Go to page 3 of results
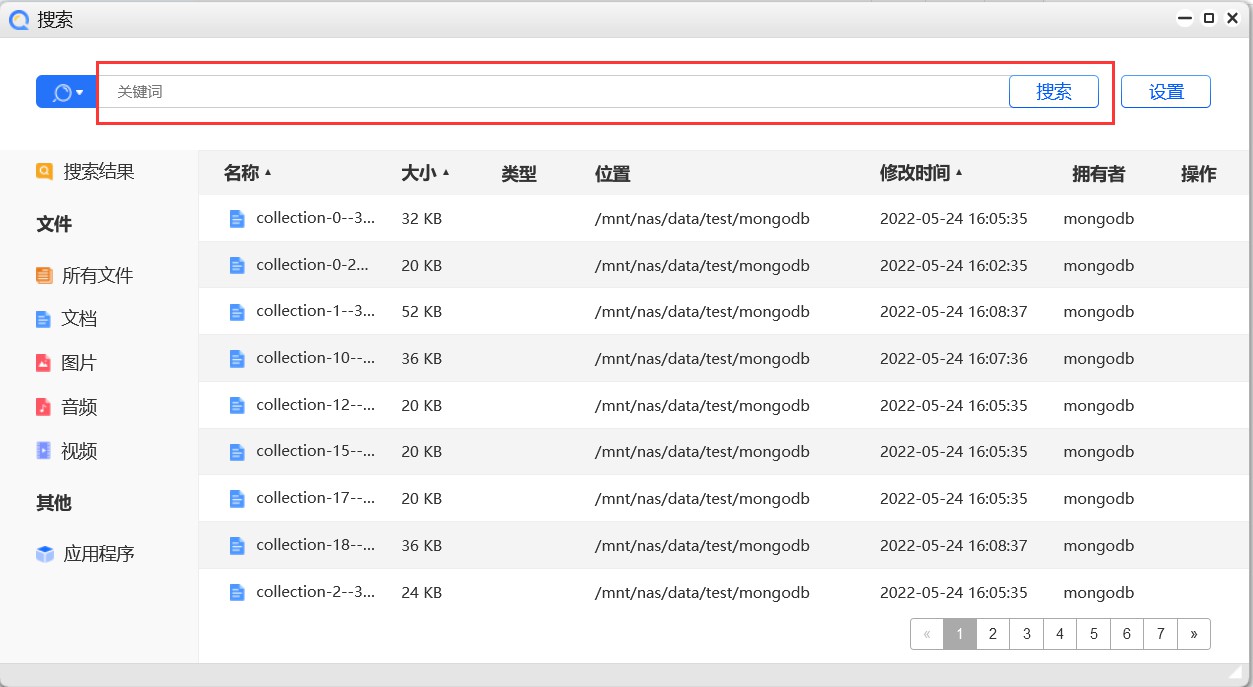 (x=1026, y=634)
